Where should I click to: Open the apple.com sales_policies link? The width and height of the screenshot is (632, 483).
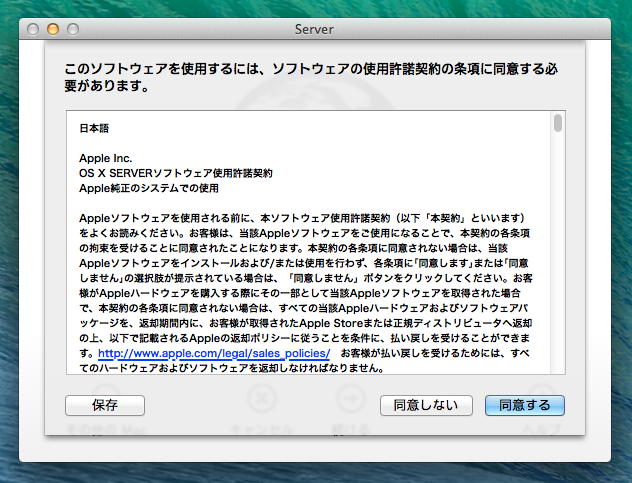[214, 353]
